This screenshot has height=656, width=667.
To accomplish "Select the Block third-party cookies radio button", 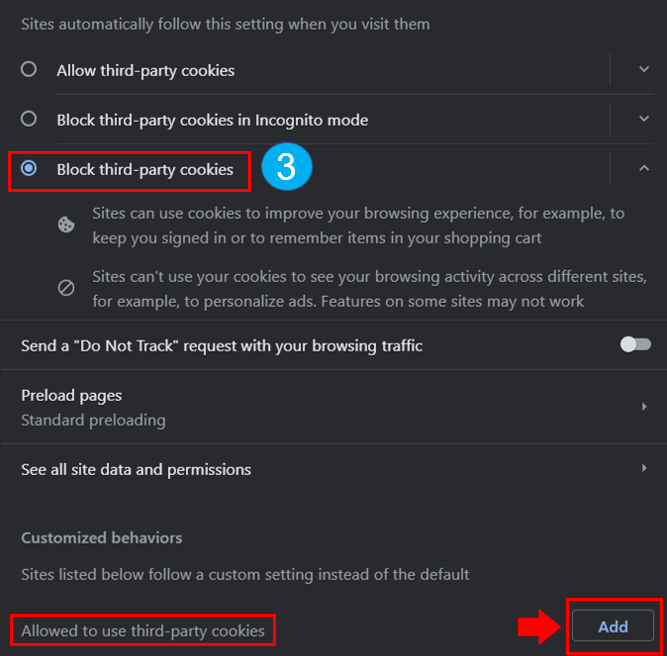I will click(29, 168).
